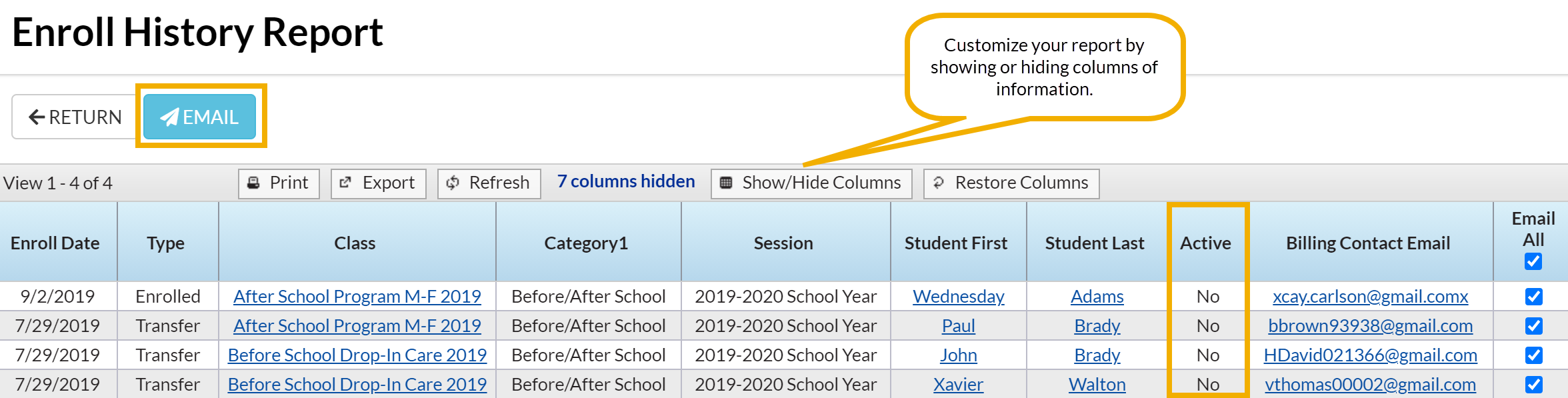
Task: Click the Active column header
Action: click(1205, 243)
